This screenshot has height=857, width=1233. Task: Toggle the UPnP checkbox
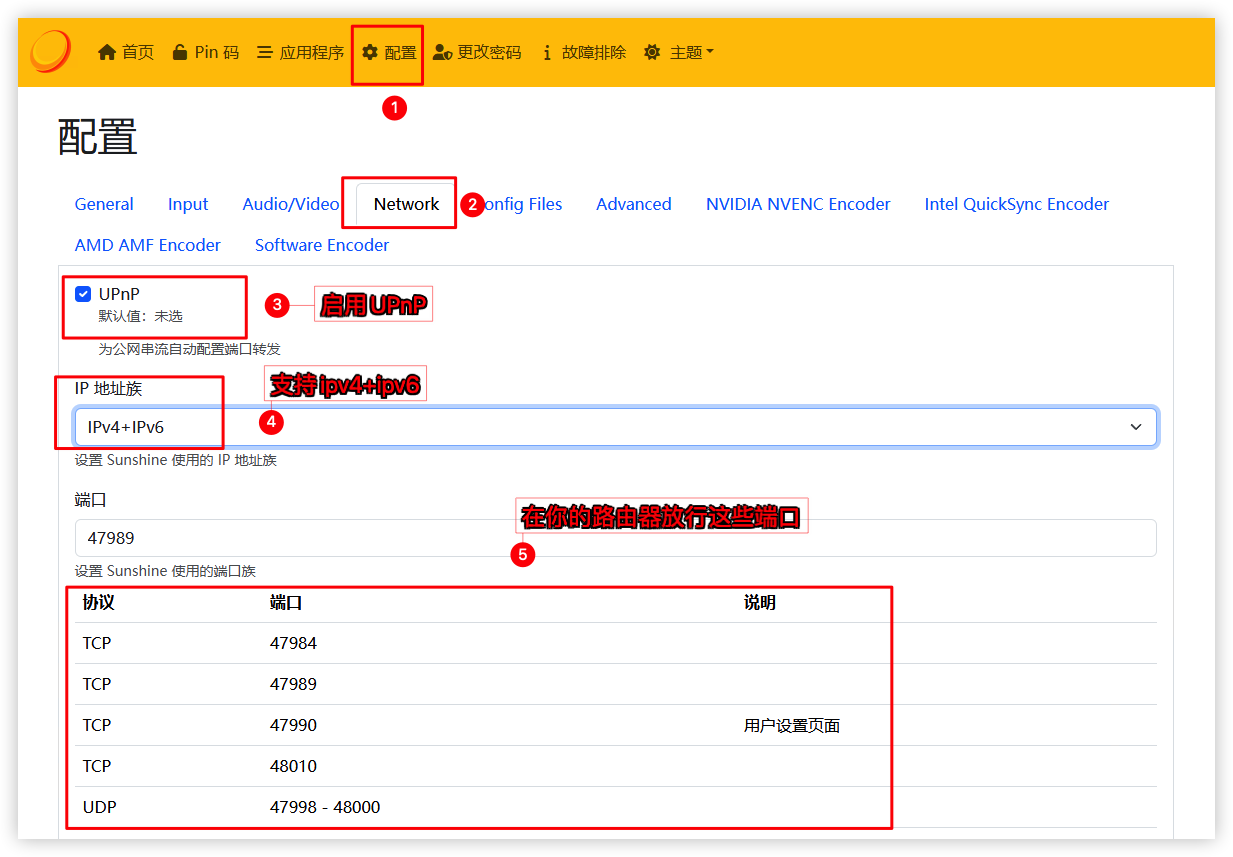[83, 294]
